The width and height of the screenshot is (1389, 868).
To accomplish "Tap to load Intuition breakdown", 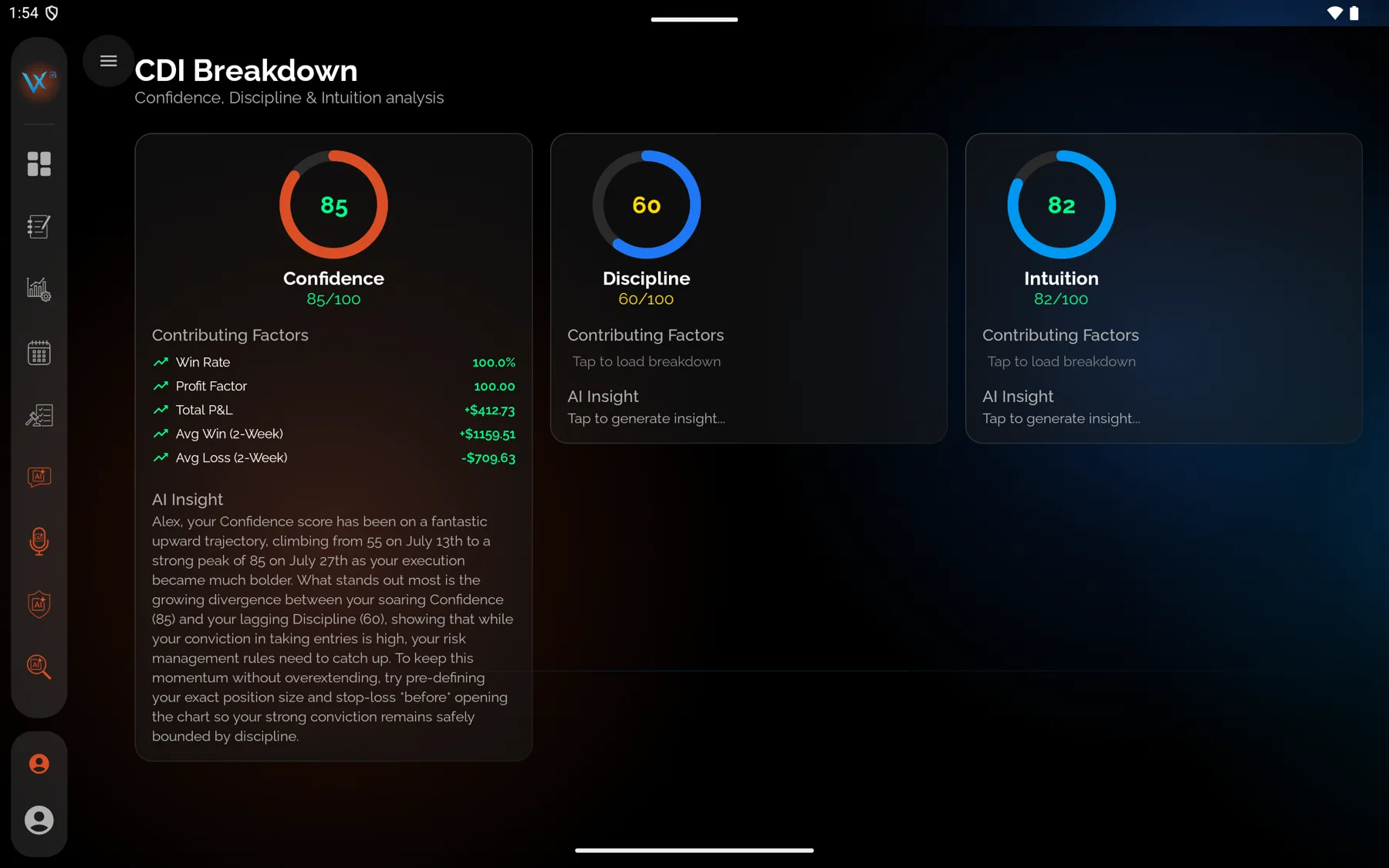I will point(1062,362).
